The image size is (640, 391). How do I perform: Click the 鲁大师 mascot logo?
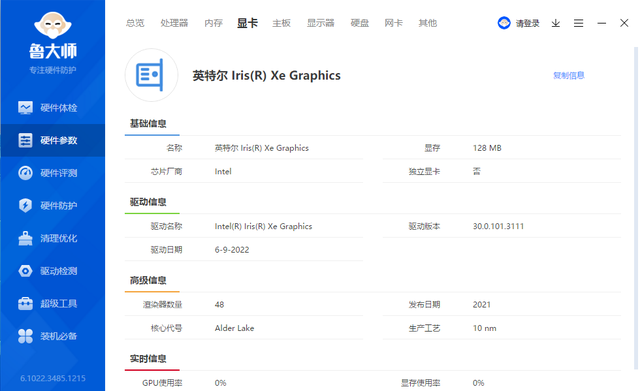tap(53, 26)
